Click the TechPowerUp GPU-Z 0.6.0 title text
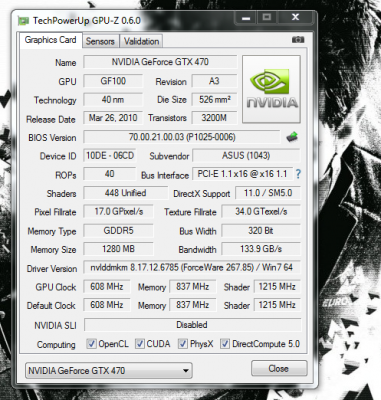The width and height of the screenshot is (381, 400). [x=87, y=21]
